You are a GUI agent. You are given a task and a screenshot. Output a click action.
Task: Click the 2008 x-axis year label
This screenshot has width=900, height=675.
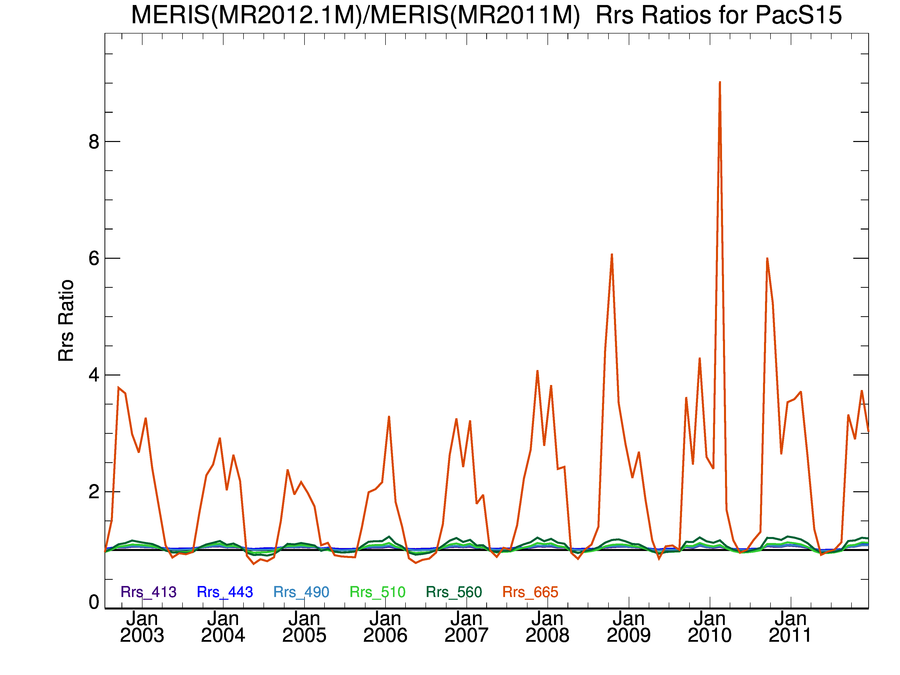click(x=548, y=635)
